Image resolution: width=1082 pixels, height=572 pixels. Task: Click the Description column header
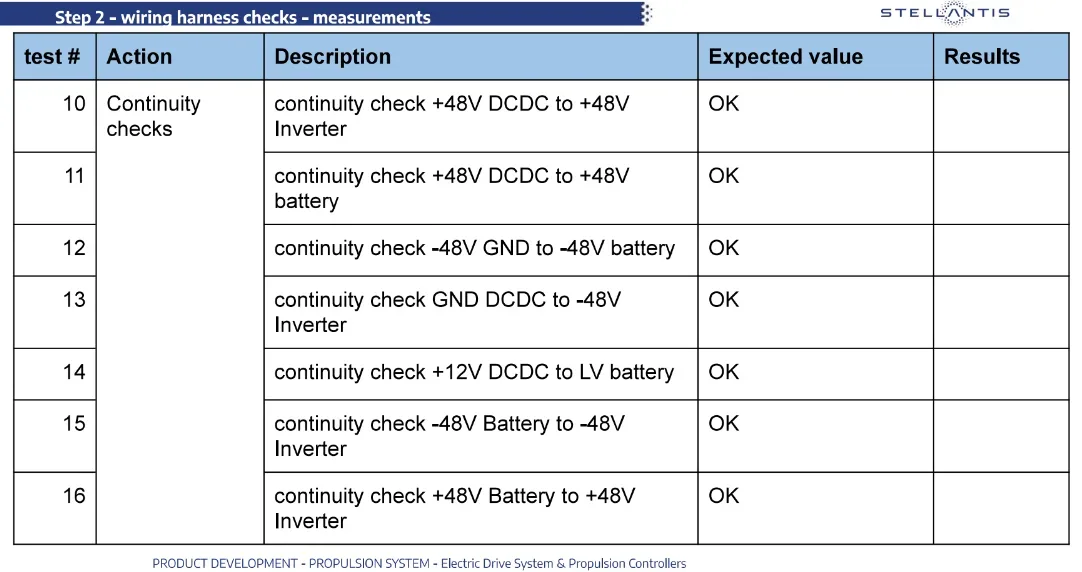(x=481, y=57)
